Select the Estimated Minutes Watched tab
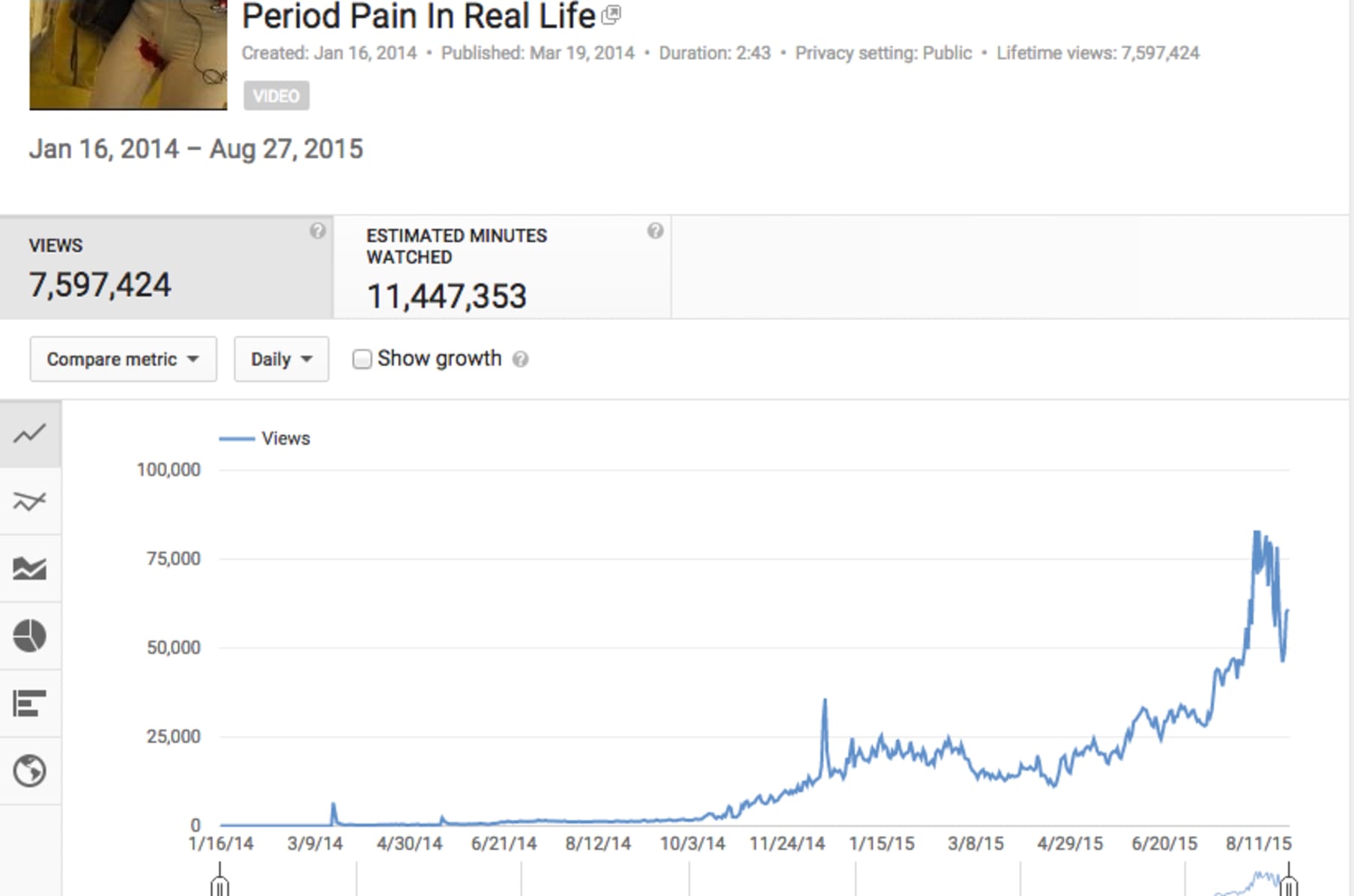 [502, 267]
